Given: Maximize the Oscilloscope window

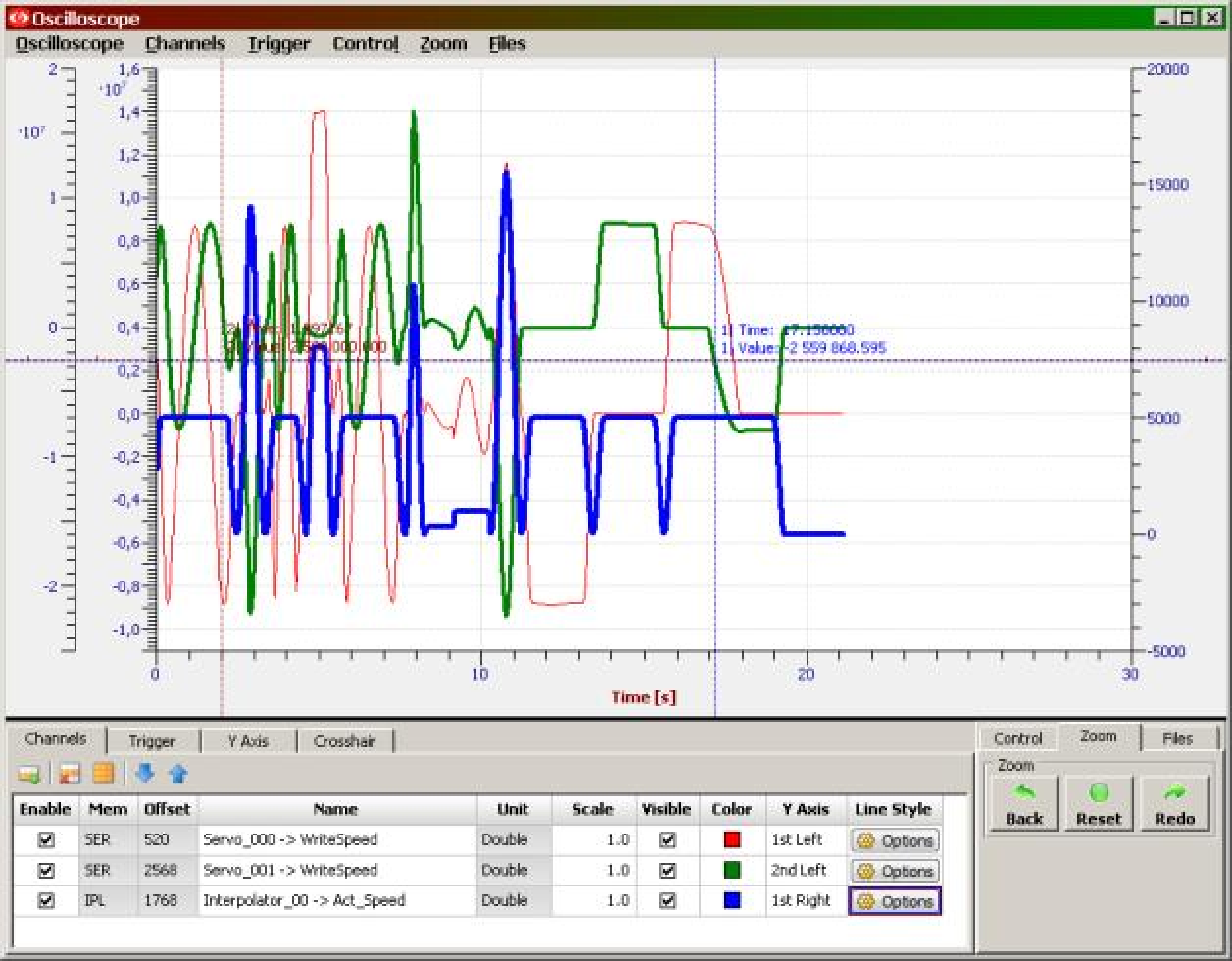Looking at the screenshot, I should [x=1188, y=18].
